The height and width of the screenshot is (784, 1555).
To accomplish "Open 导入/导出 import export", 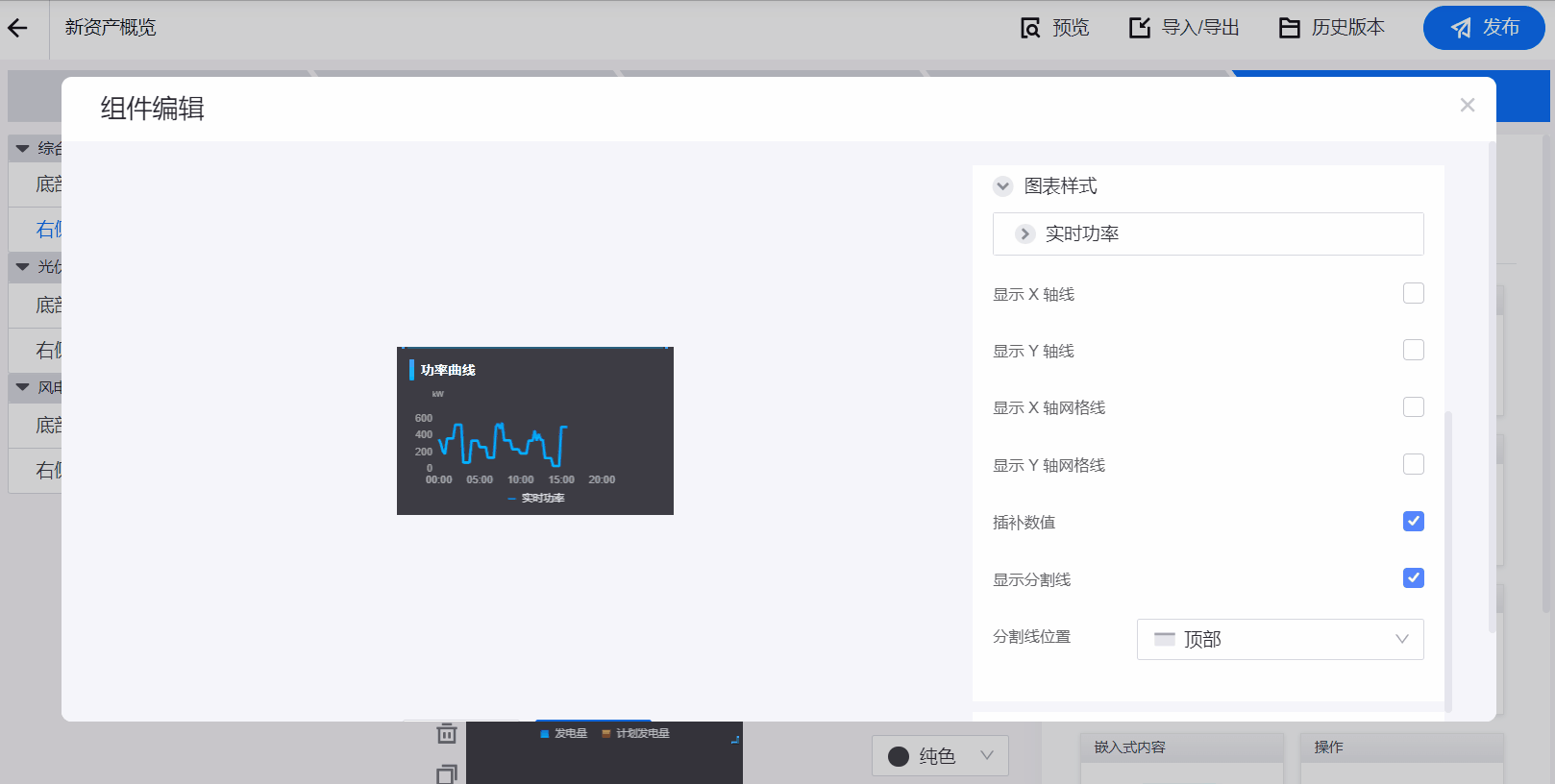I will [x=1184, y=28].
